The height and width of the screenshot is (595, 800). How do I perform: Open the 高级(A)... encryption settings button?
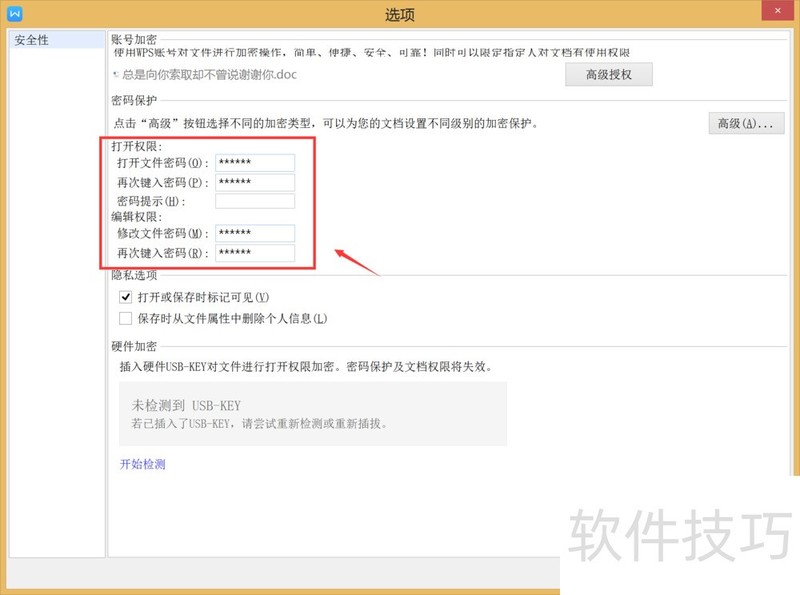point(746,123)
